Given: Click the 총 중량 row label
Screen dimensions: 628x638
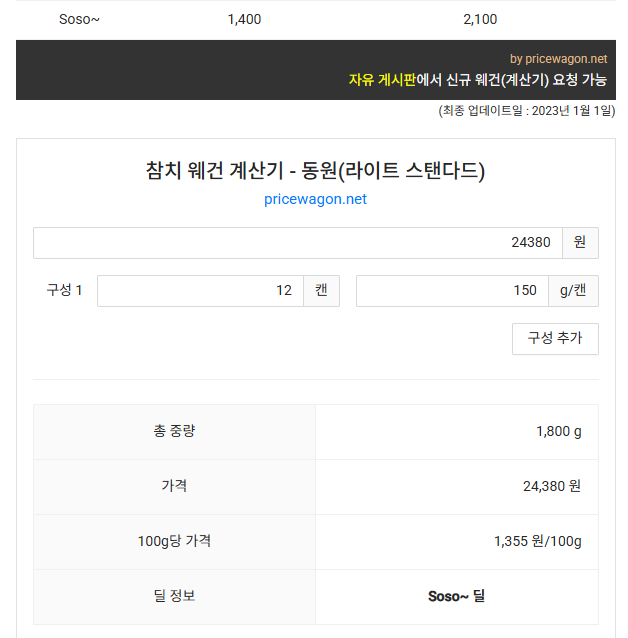Looking at the screenshot, I should click(x=174, y=431).
